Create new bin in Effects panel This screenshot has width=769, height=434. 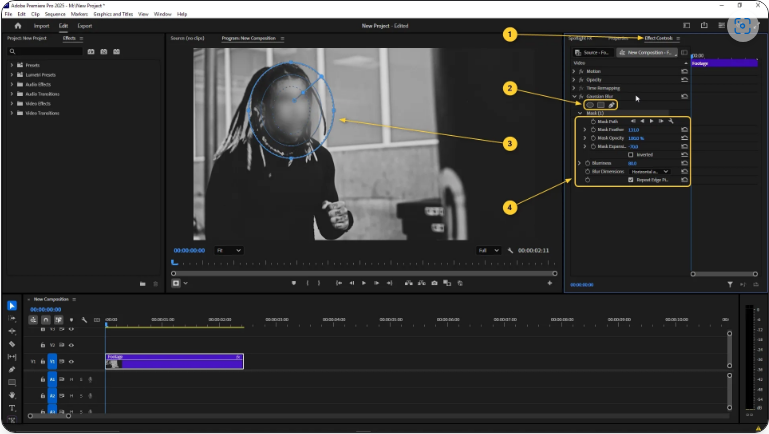[x=143, y=284]
